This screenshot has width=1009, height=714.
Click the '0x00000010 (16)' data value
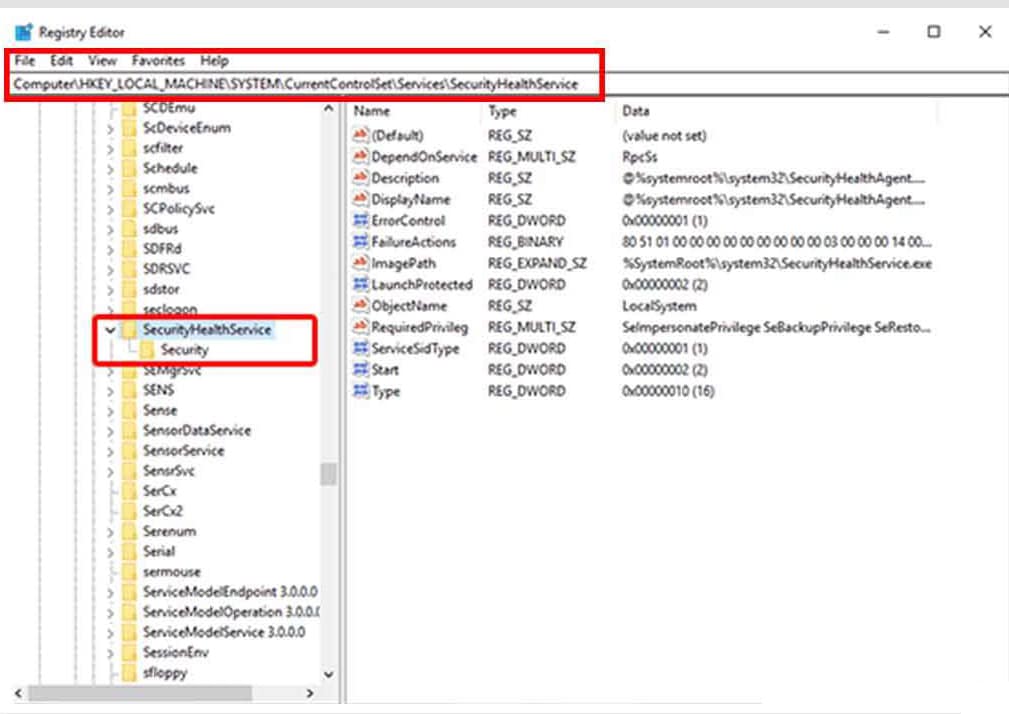pos(668,391)
